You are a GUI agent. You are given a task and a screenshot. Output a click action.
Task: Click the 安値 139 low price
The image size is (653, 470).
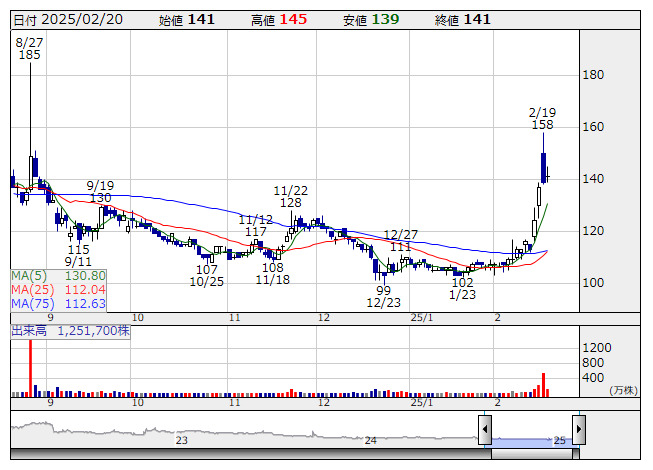click(371, 20)
